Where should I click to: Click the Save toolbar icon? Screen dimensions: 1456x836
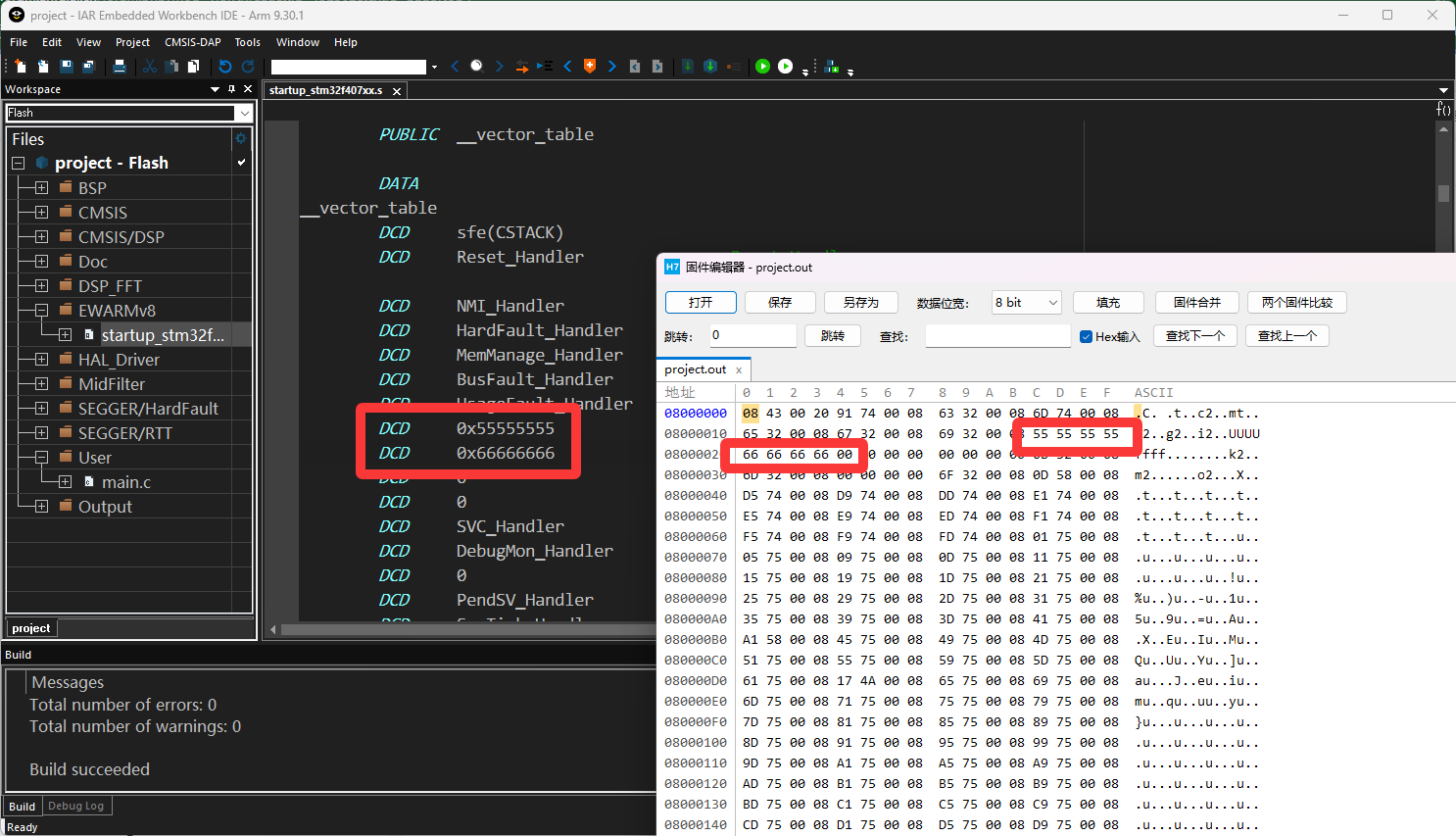(x=67, y=66)
